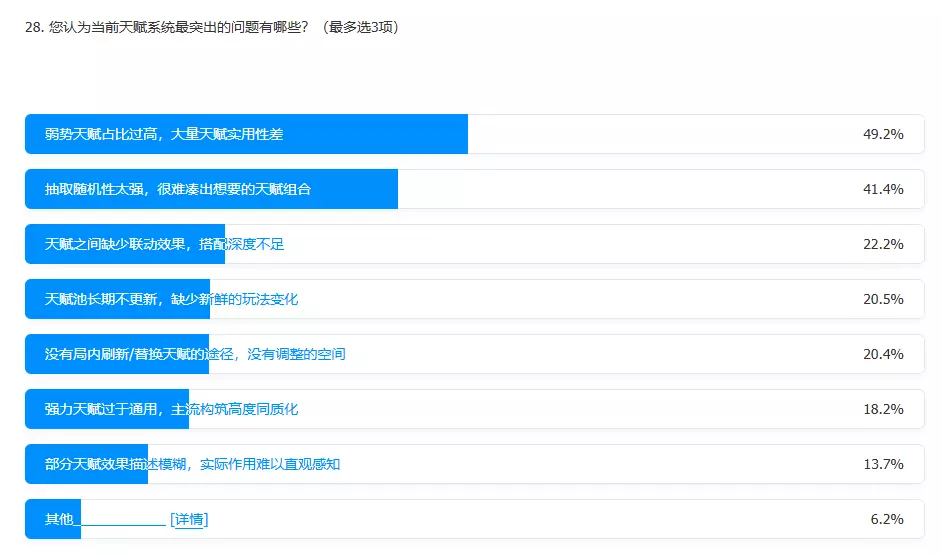The width and height of the screenshot is (942, 556).
Task: Click the 抽取随机性太强 option bar
Action: [x=474, y=189]
